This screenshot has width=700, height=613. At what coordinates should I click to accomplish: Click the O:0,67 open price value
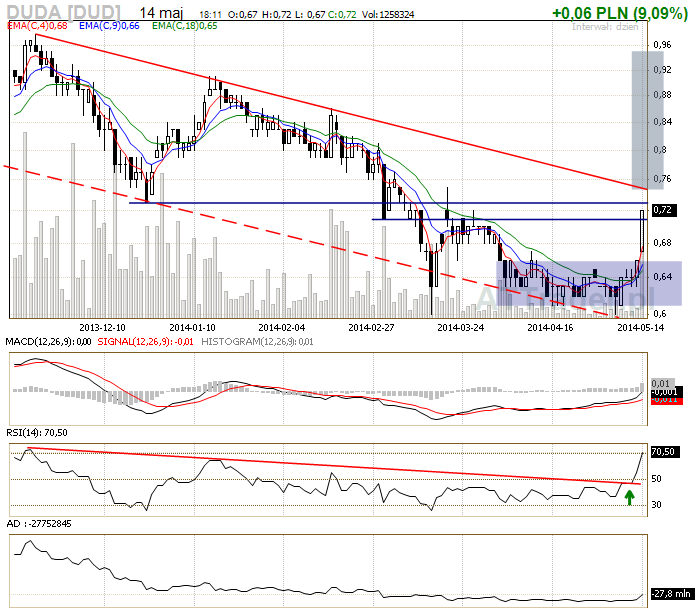tap(242, 15)
